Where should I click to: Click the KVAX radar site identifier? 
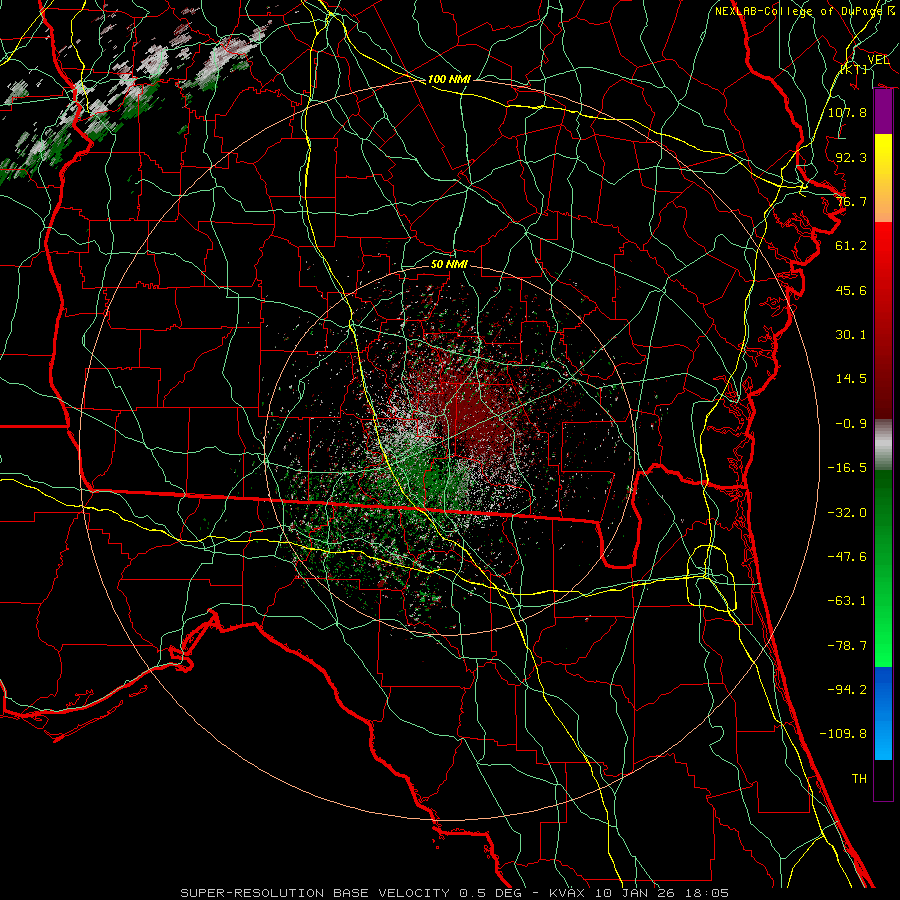click(567, 893)
